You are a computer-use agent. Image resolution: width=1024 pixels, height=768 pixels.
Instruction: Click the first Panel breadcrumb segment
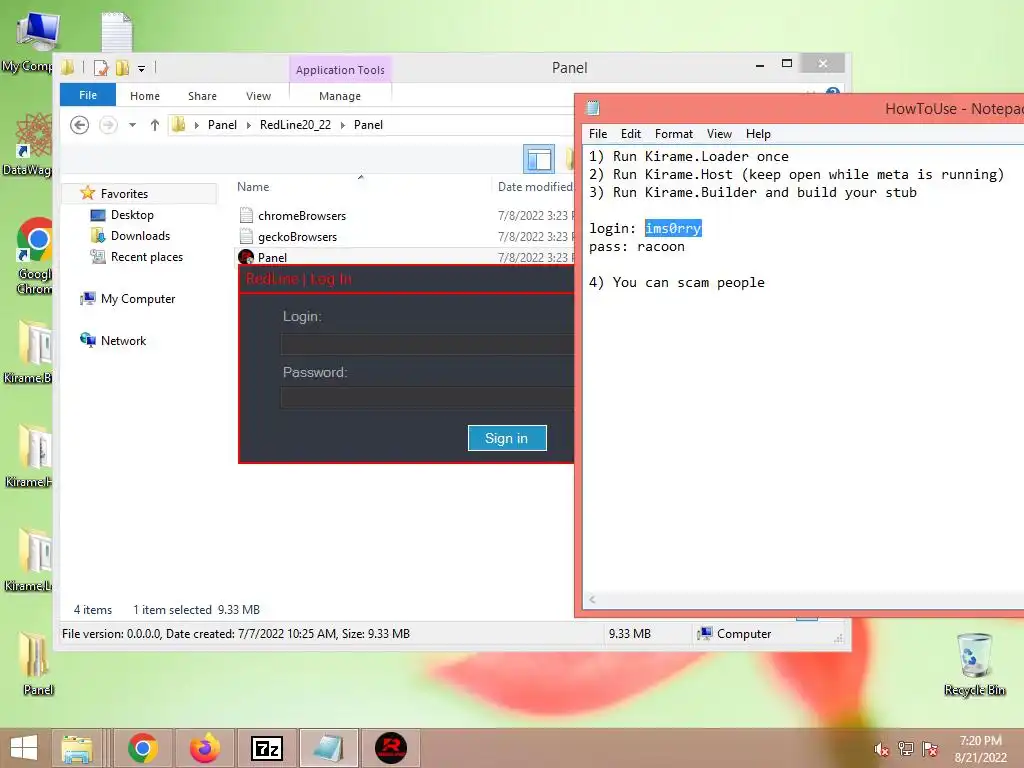[222, 125]
